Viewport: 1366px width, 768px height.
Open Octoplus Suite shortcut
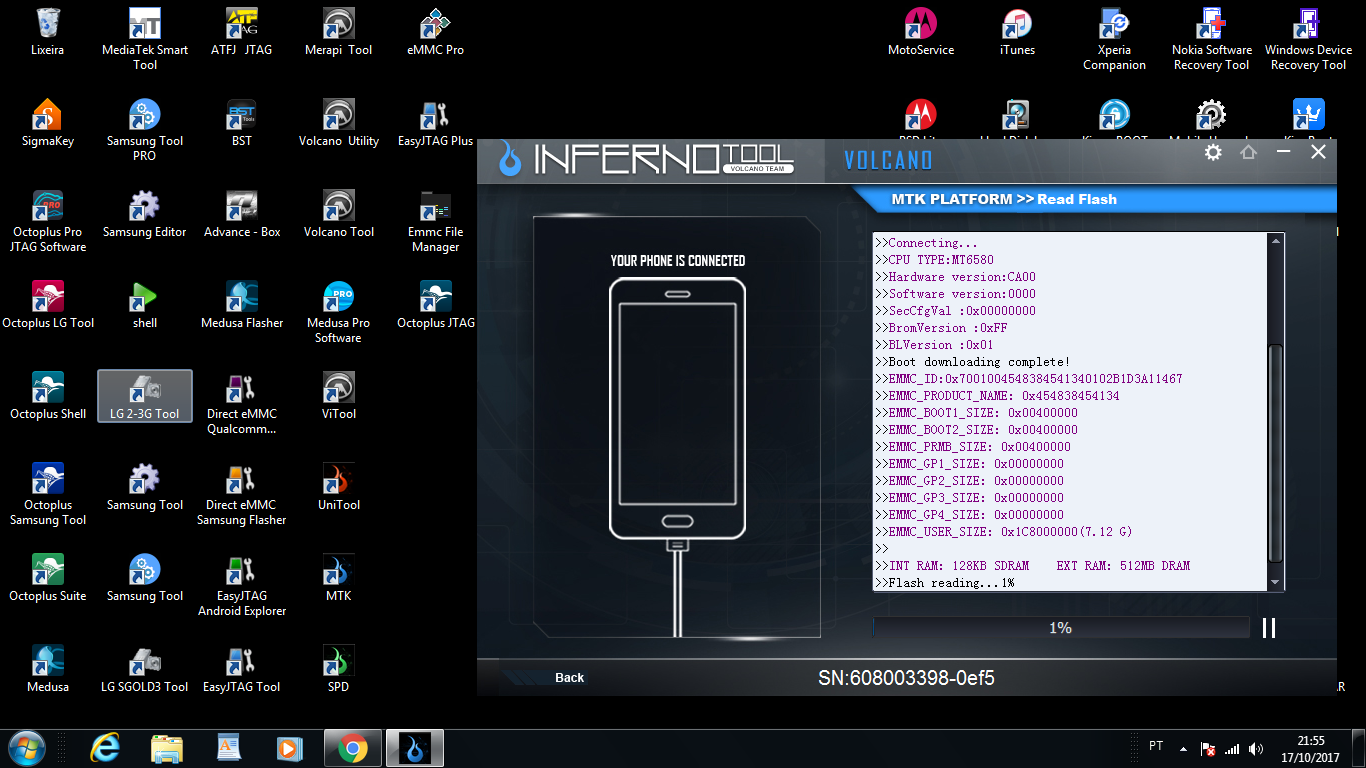click(x=47, y=578)
